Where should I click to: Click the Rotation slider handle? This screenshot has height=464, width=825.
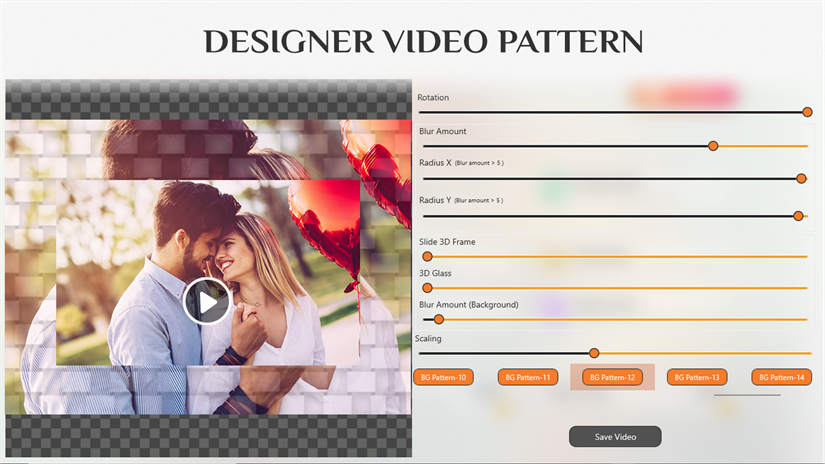coord(807,112)
